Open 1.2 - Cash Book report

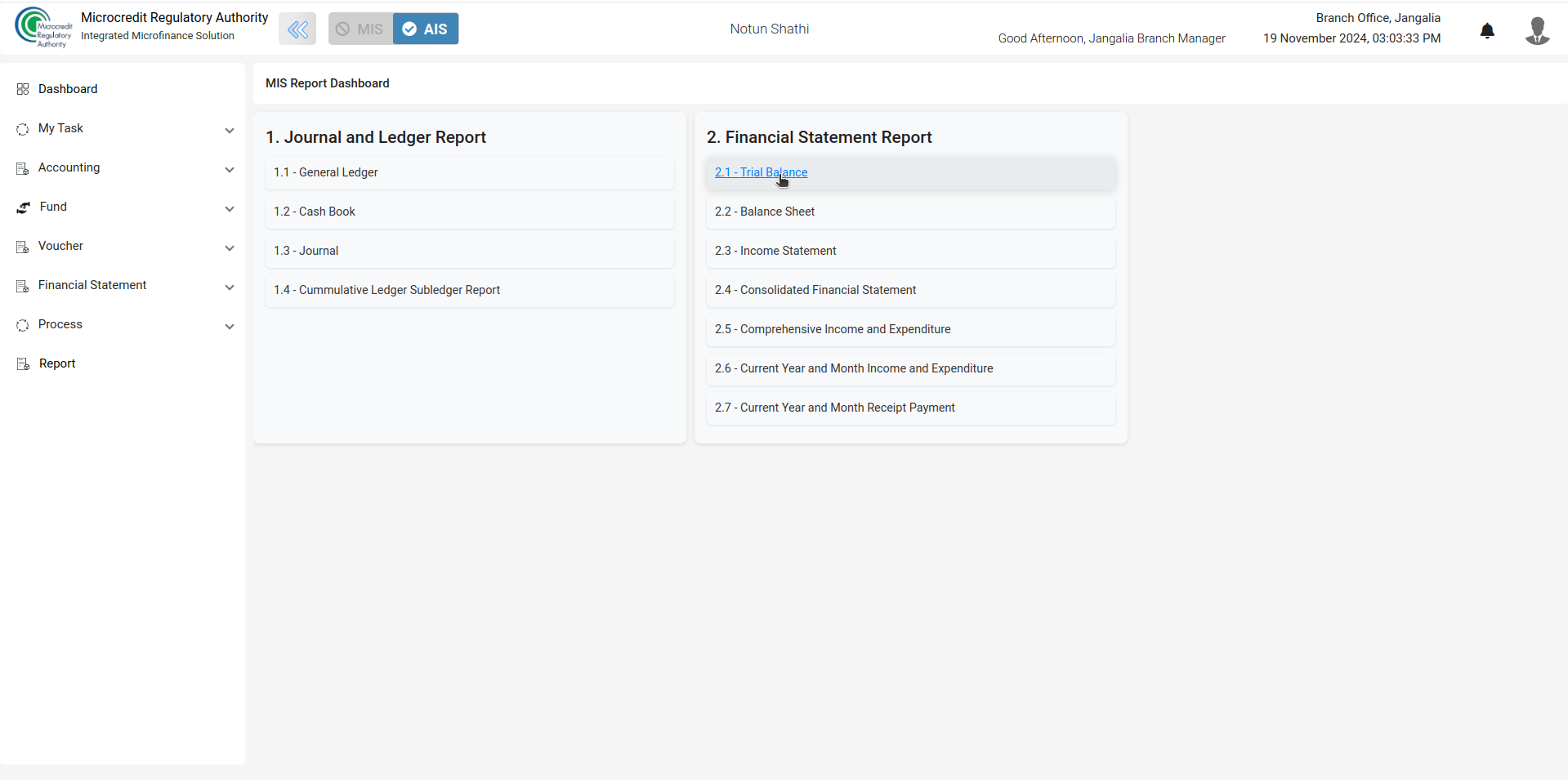coord(469,212)
